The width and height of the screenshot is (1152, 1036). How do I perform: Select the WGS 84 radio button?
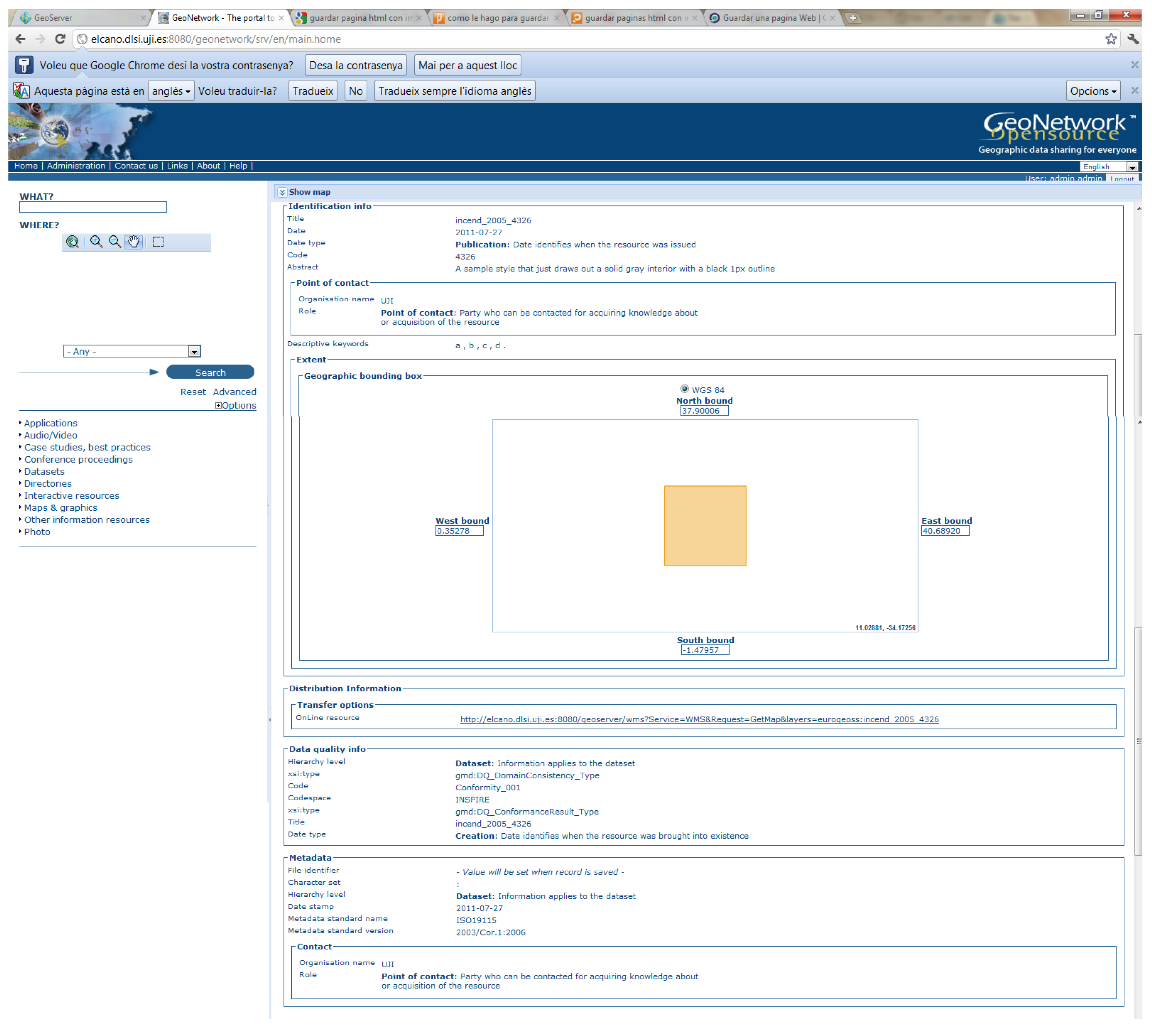click(684, 389)
